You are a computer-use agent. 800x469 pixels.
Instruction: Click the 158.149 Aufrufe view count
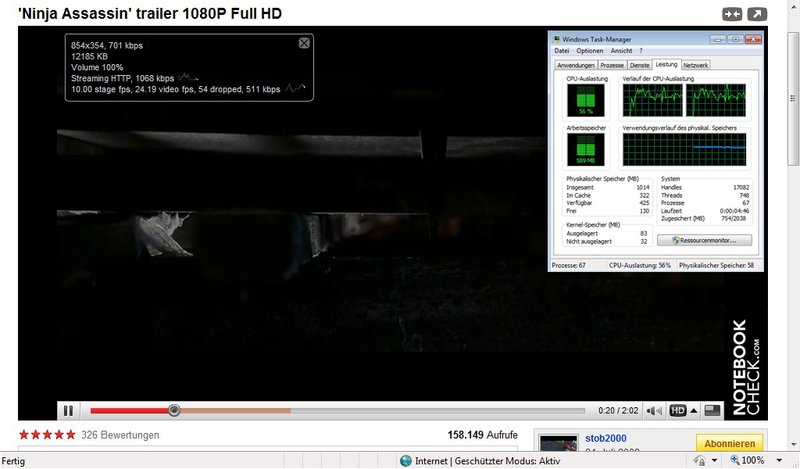pyautogui.click(x=483, y=435)
